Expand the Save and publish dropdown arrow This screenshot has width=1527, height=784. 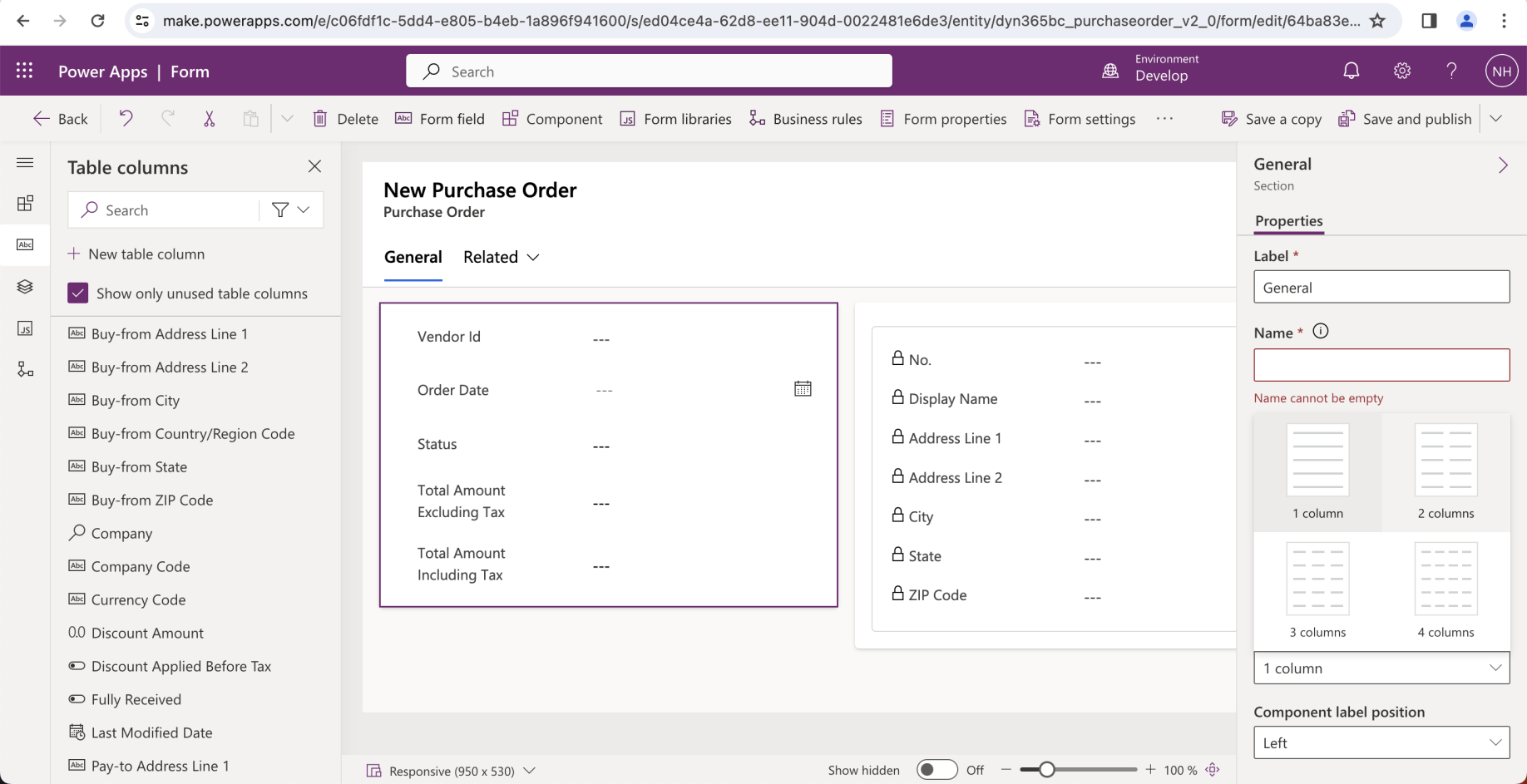[x=1495, y=119]
